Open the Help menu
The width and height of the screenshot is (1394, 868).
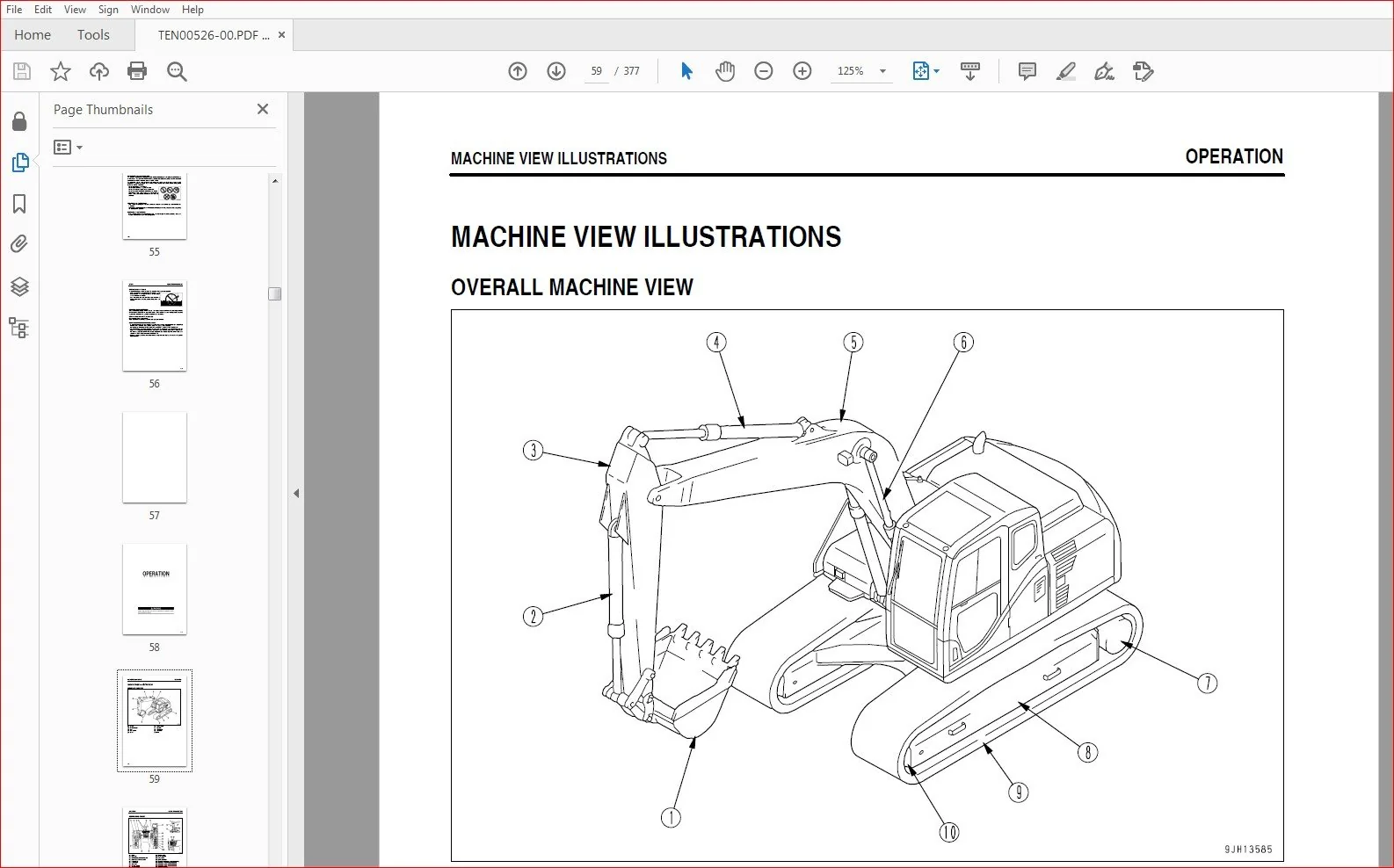pos(192,10)
